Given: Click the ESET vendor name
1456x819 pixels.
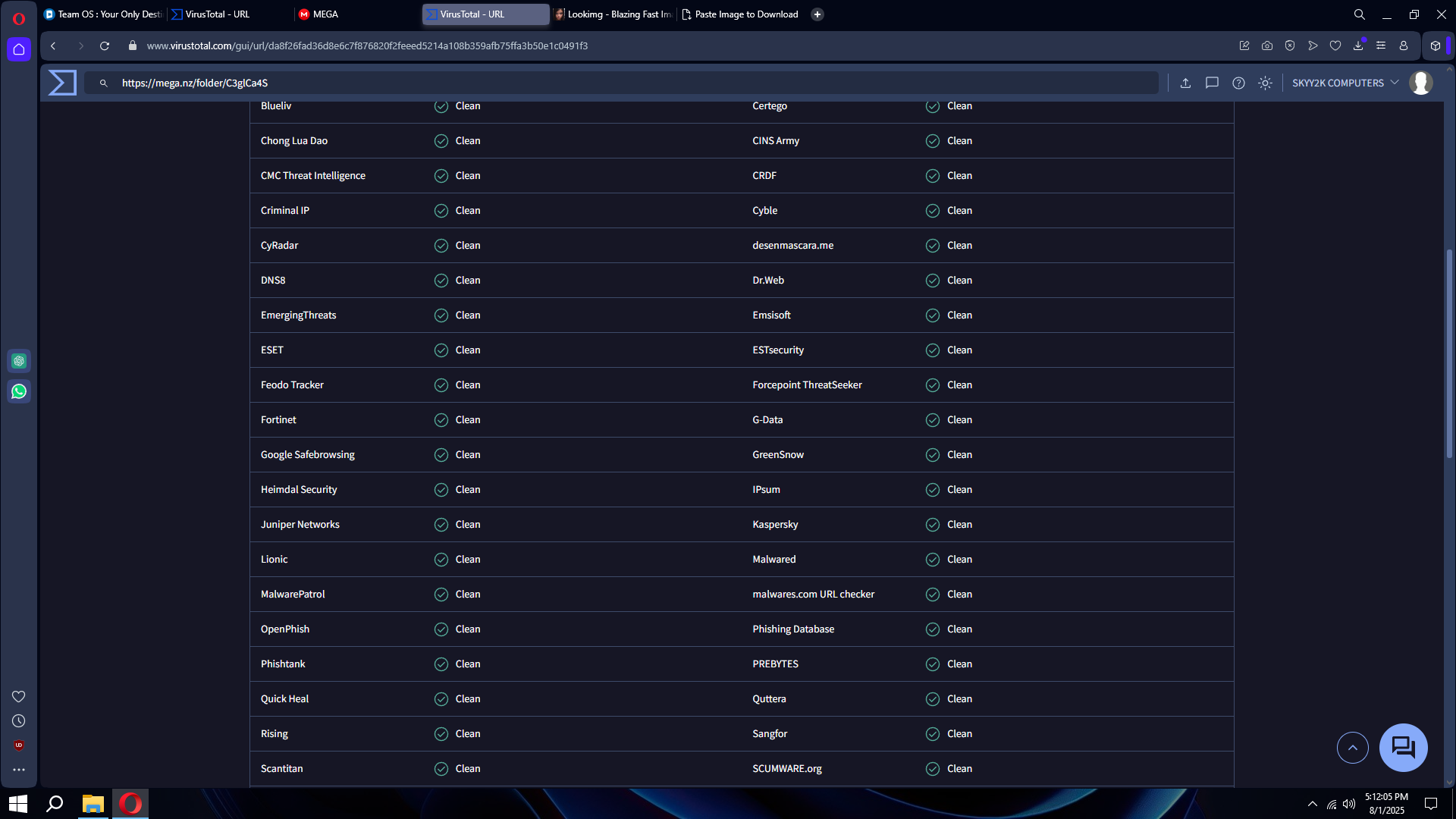Looking at the screenshot, I should click(x=272, y=350).
